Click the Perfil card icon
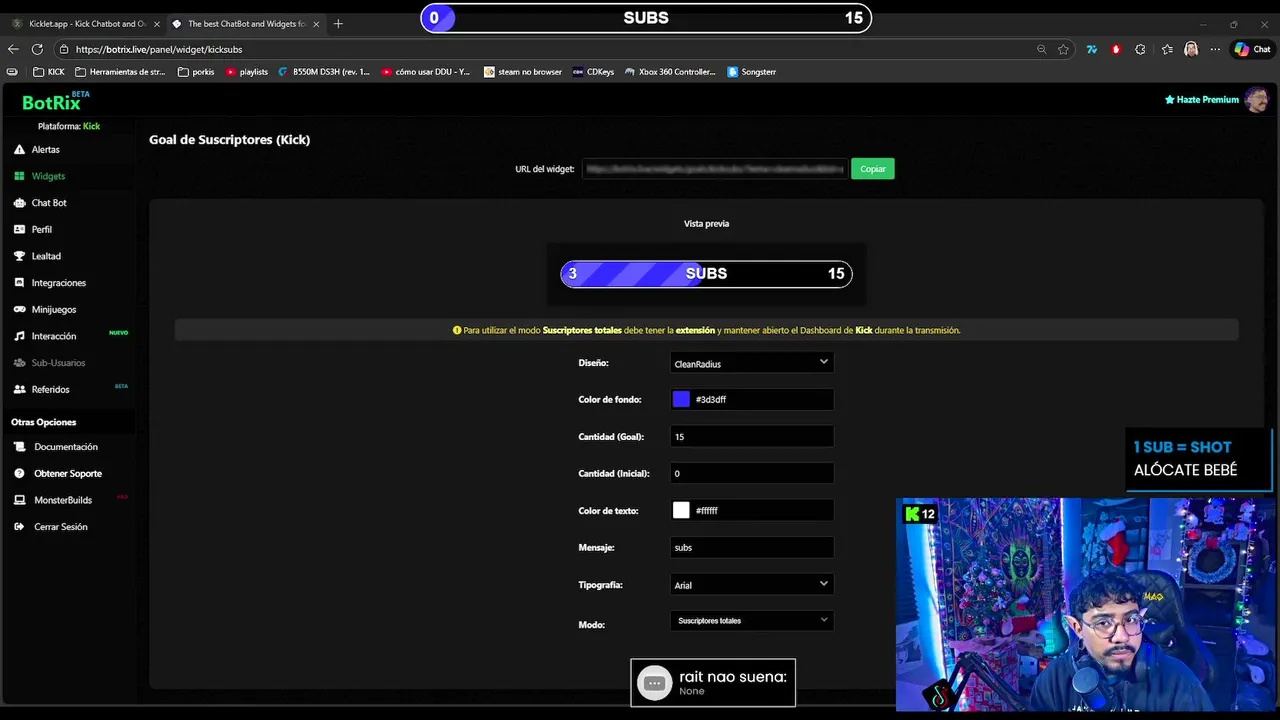 tap(19, 229)
